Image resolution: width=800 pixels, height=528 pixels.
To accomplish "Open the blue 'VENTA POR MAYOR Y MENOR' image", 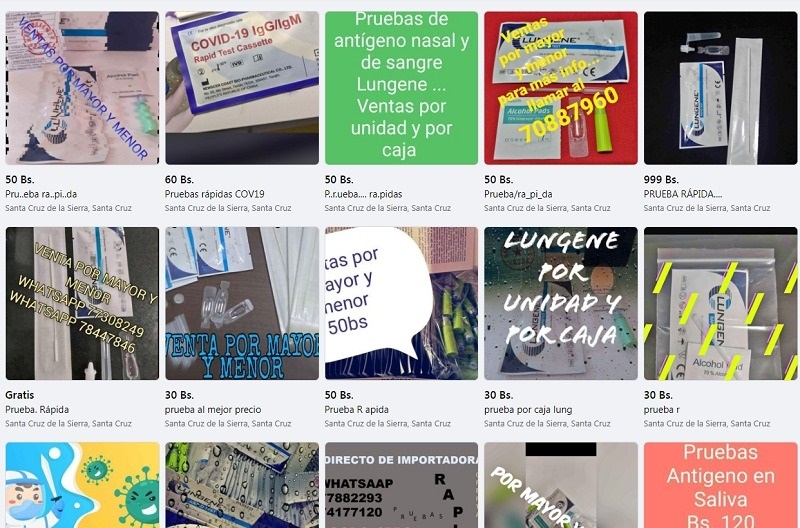I will click(242, 304).
